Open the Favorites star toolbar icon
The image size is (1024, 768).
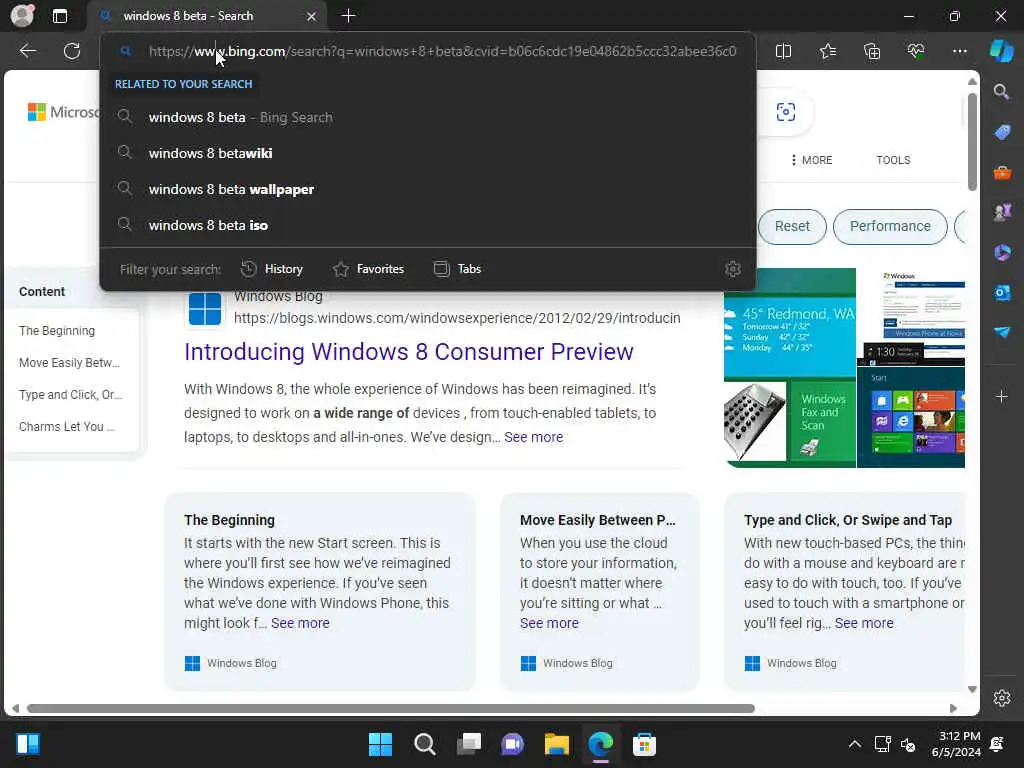827,51
